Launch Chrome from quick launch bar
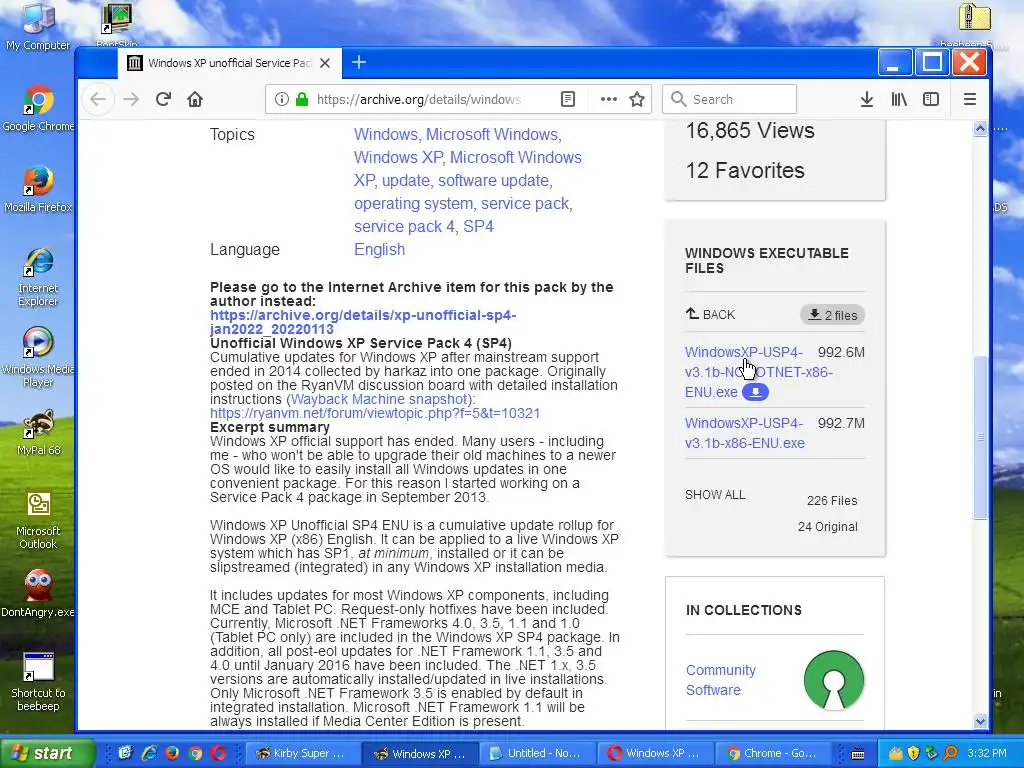The width and height of the screenshot is (1024, 768). [195, 753]
